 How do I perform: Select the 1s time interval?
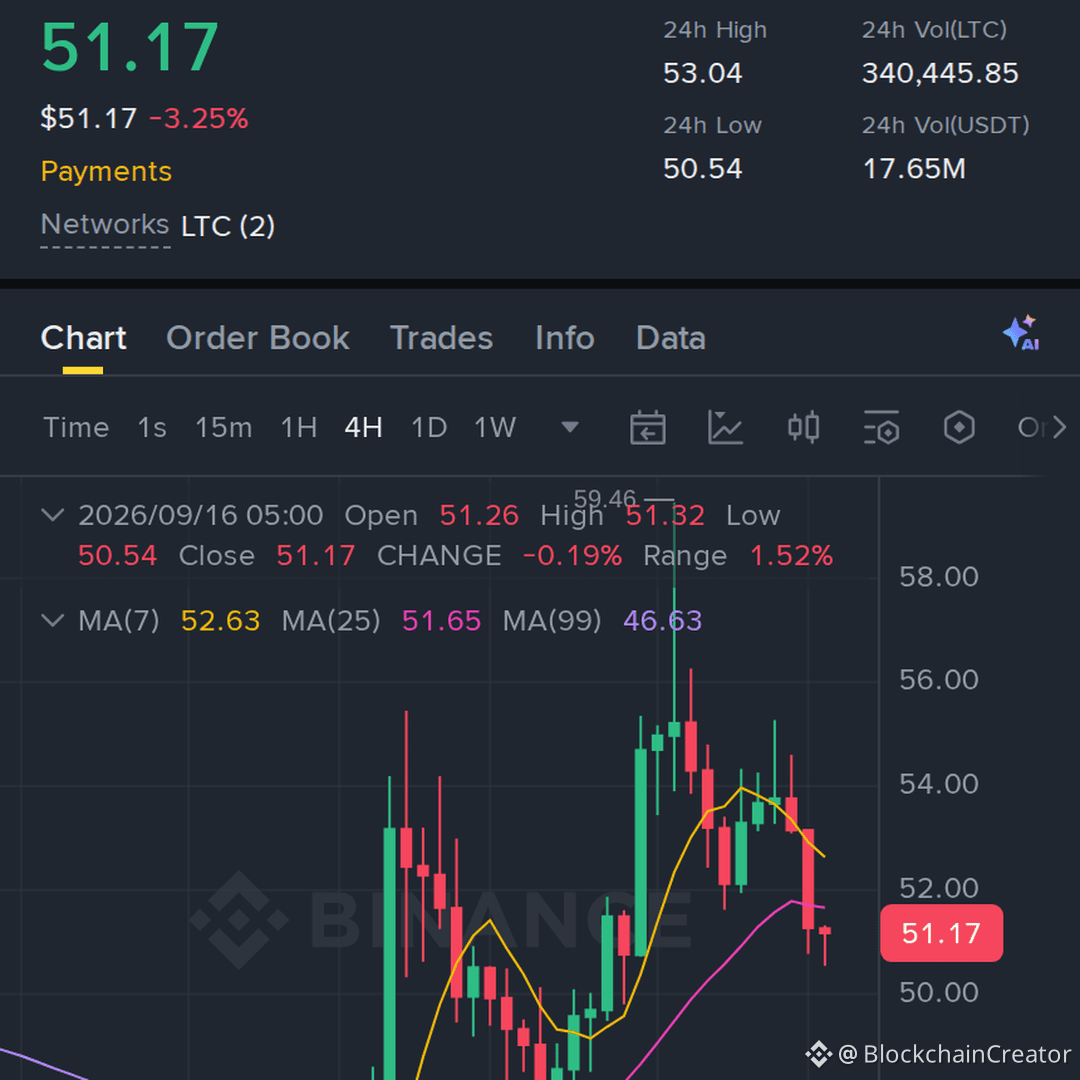click(x=152, y=428)
